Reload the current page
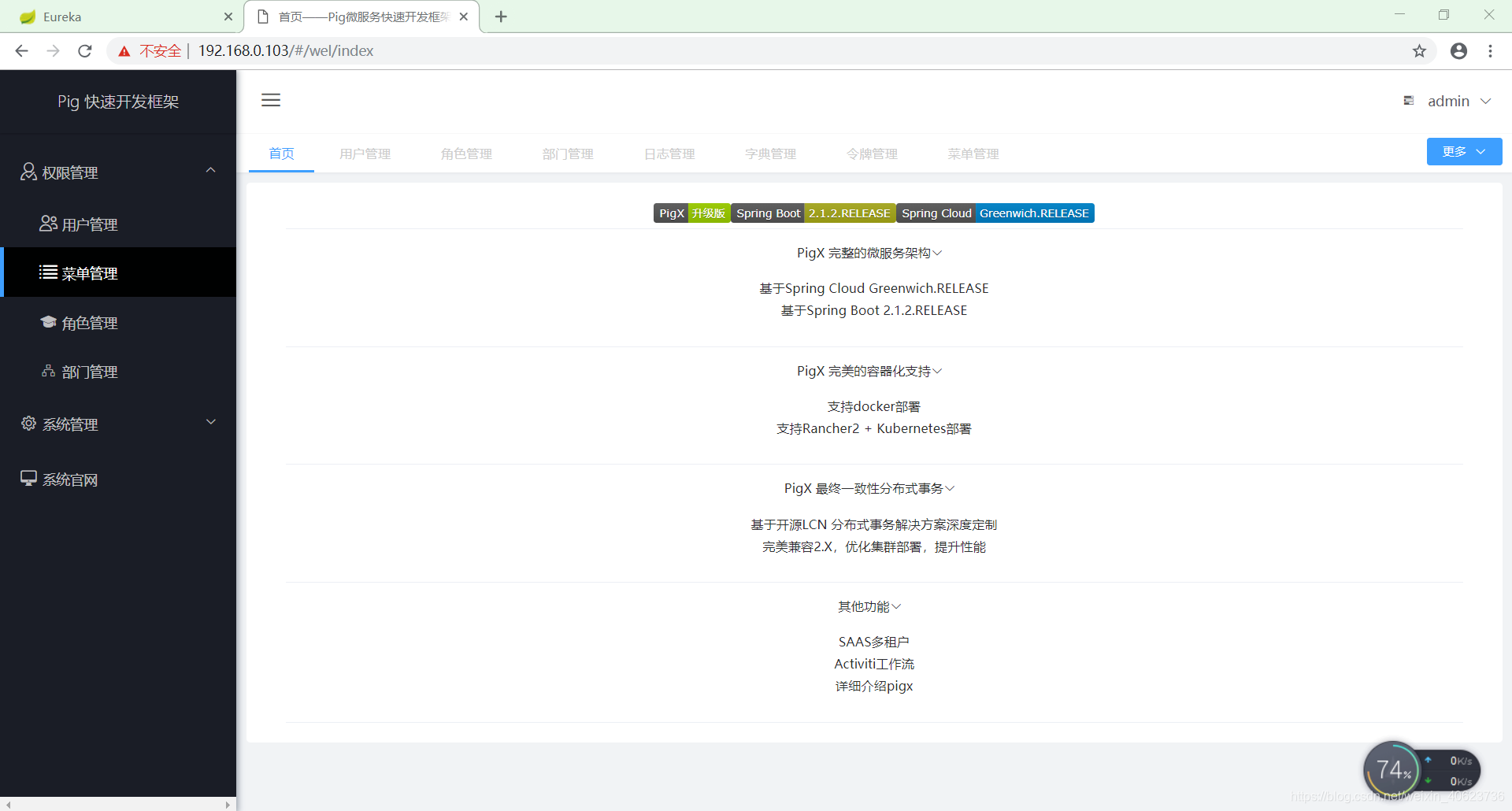 85,50
